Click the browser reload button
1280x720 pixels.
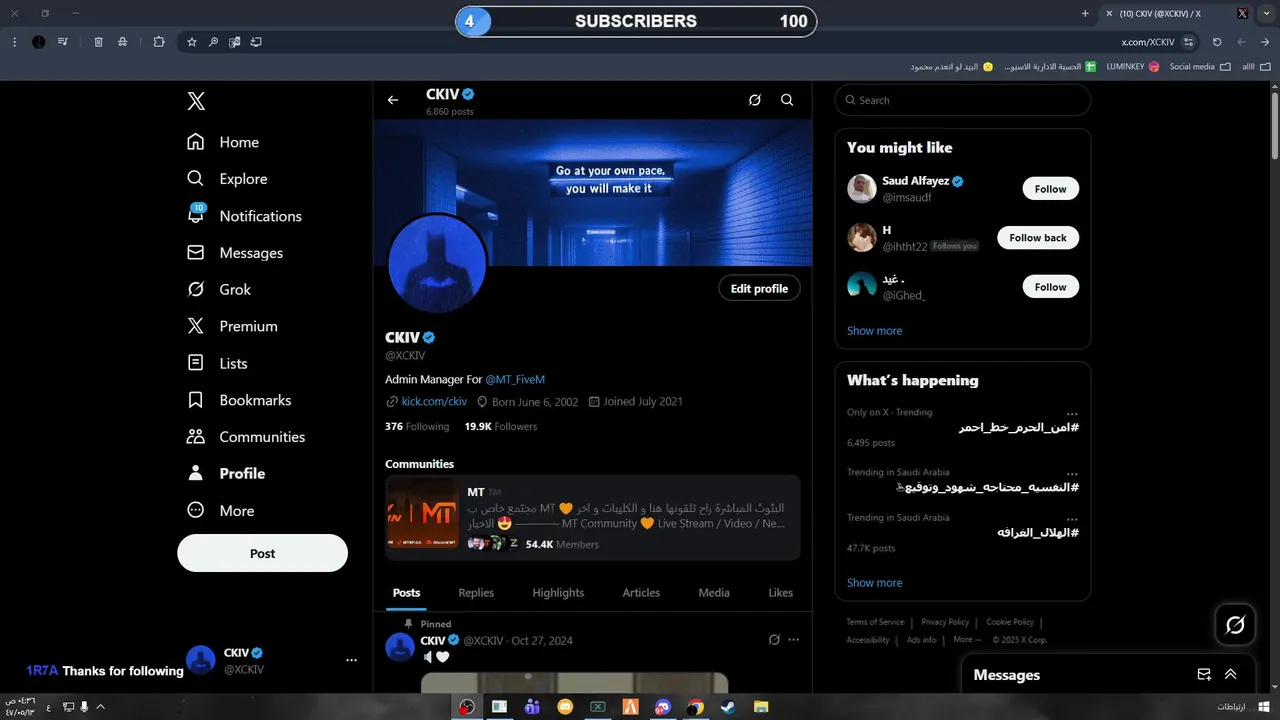(1217, 42)
